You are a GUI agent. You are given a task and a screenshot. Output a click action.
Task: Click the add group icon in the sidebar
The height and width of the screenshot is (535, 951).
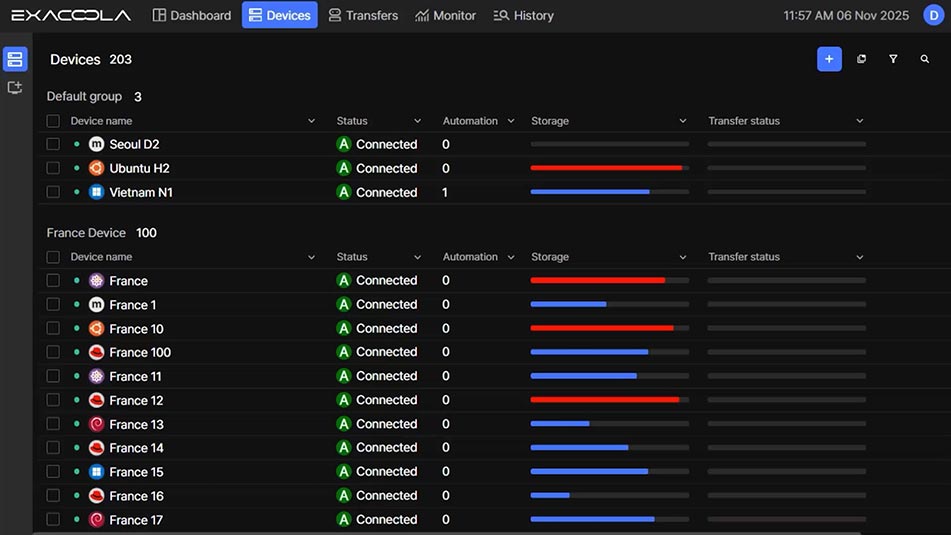[x=15, y=88]
